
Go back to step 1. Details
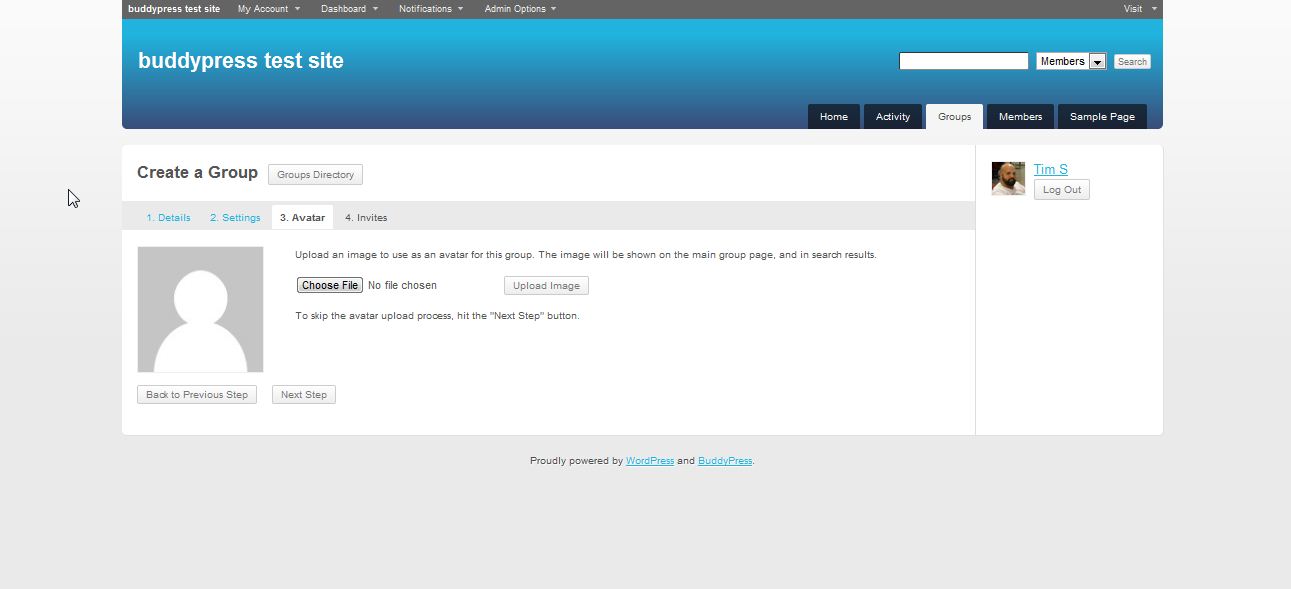pyautogui.click(x=168, y=218)
